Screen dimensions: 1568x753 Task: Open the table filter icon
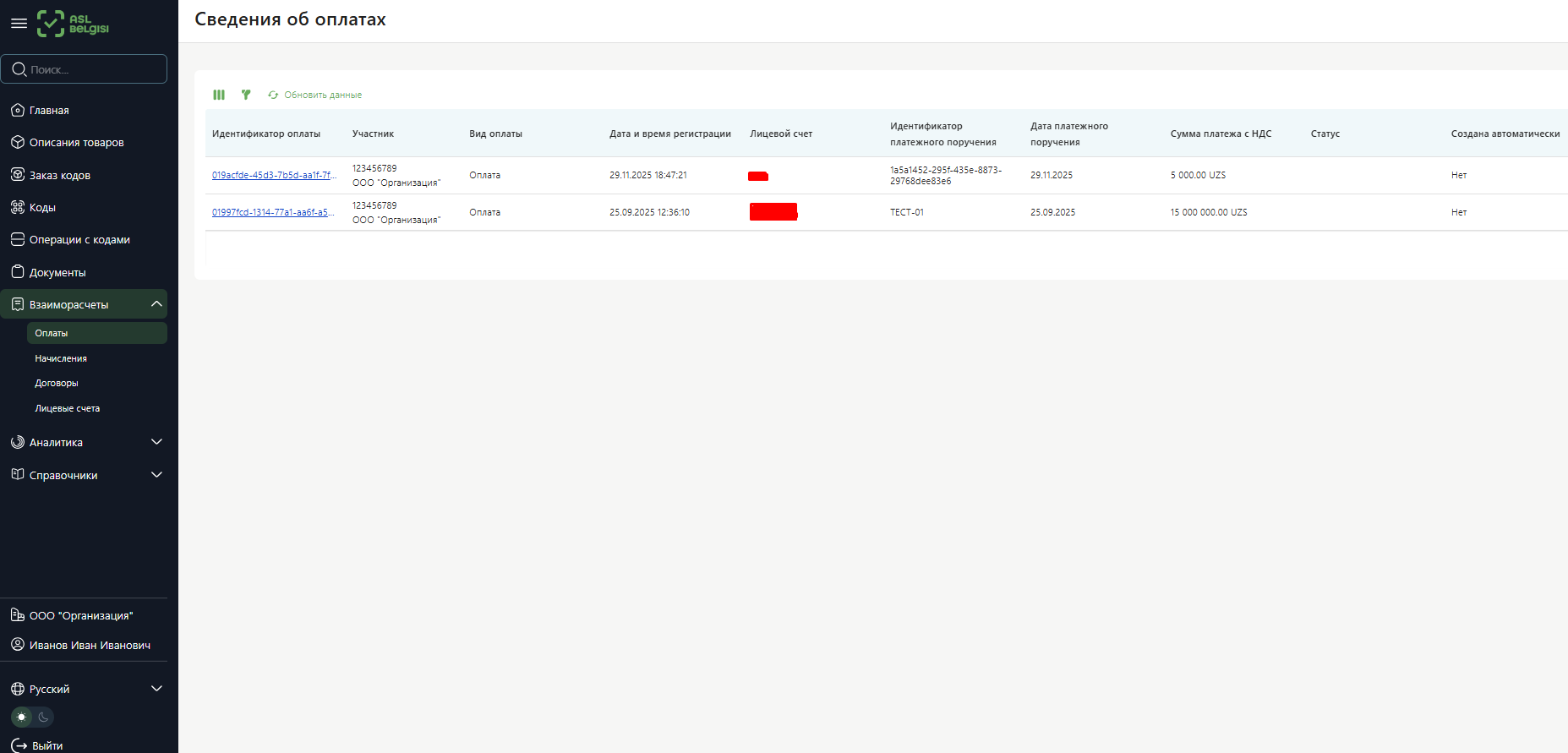click(x=246, y=95)
